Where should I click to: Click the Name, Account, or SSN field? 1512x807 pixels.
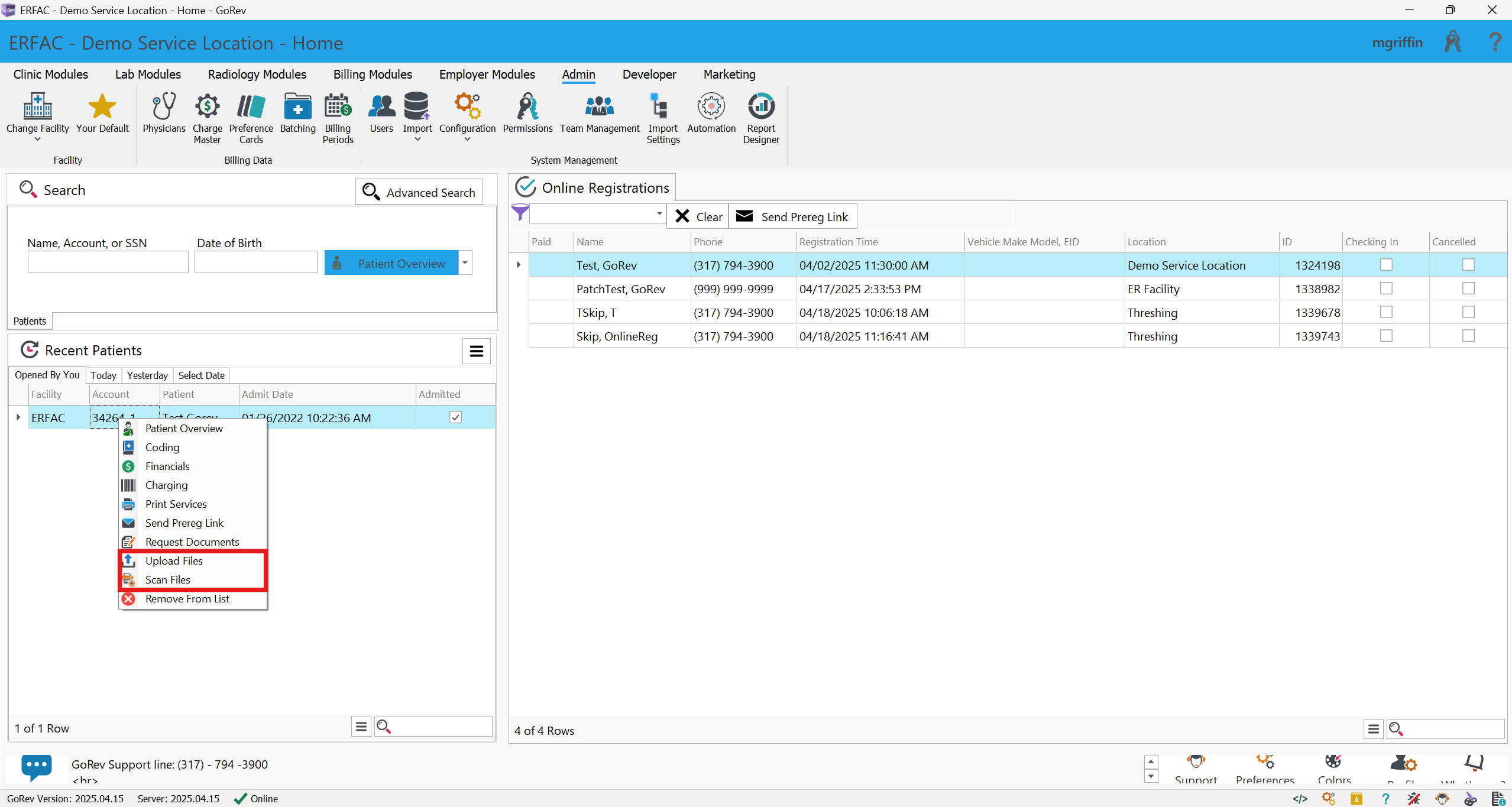[108, 262]
